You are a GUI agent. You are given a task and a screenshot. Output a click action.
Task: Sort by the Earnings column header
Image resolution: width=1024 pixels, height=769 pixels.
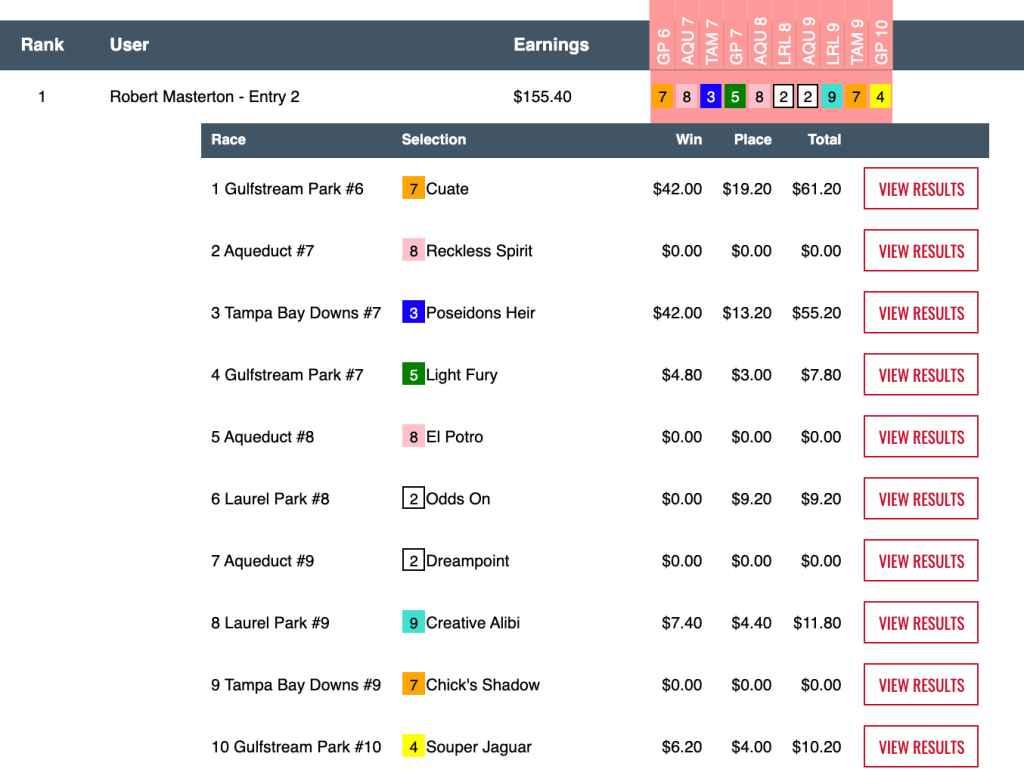coord(551,45)
